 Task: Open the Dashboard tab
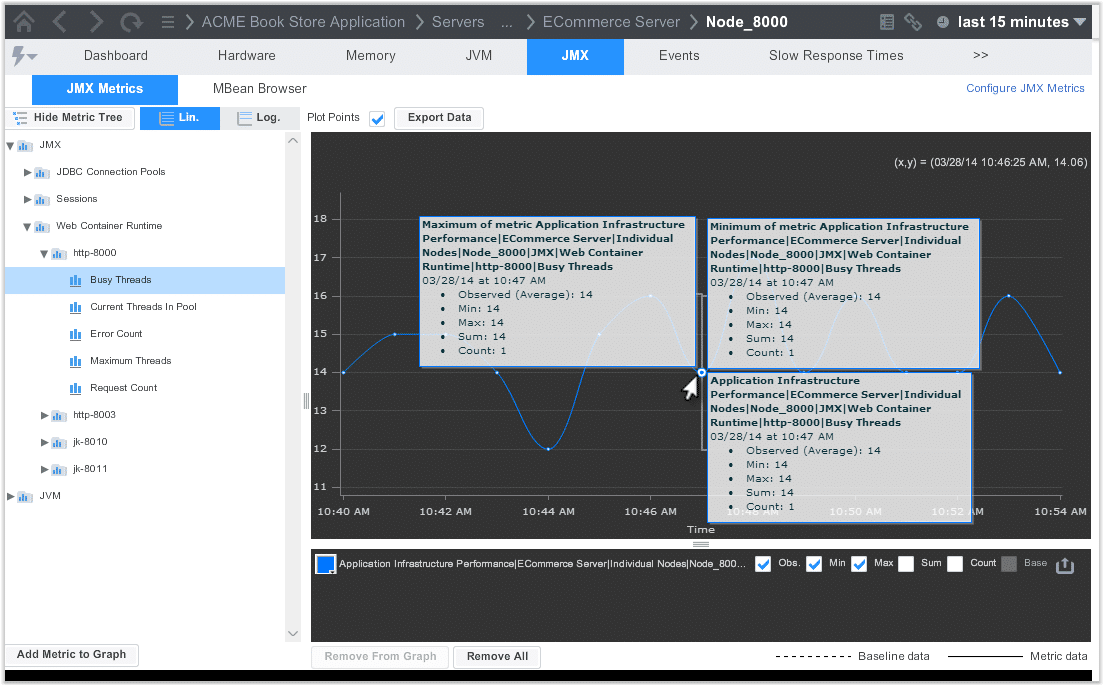pyautogui.click(x=115, y=56)
